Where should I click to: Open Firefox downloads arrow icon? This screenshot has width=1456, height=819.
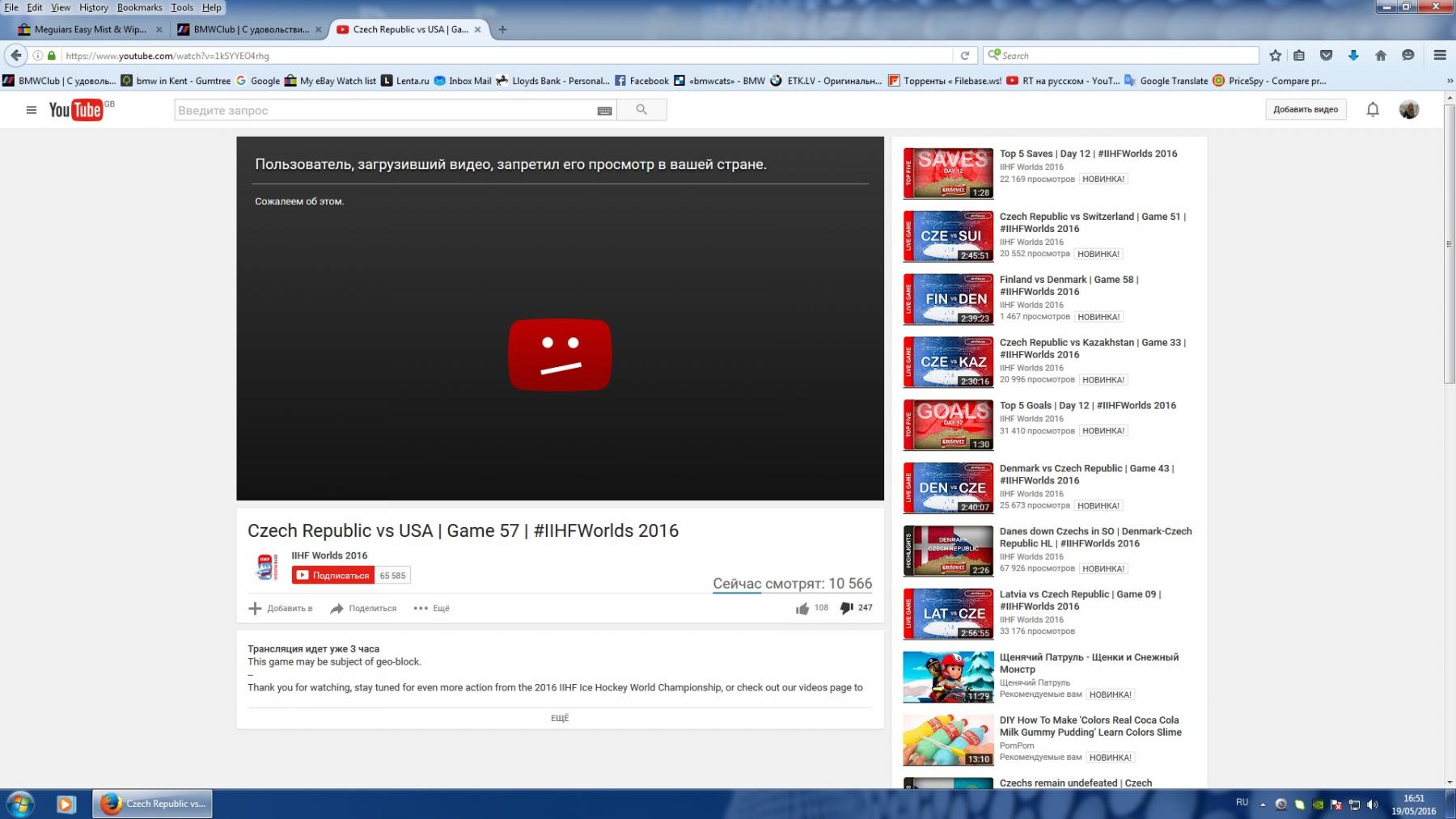tap(1353, 56)
